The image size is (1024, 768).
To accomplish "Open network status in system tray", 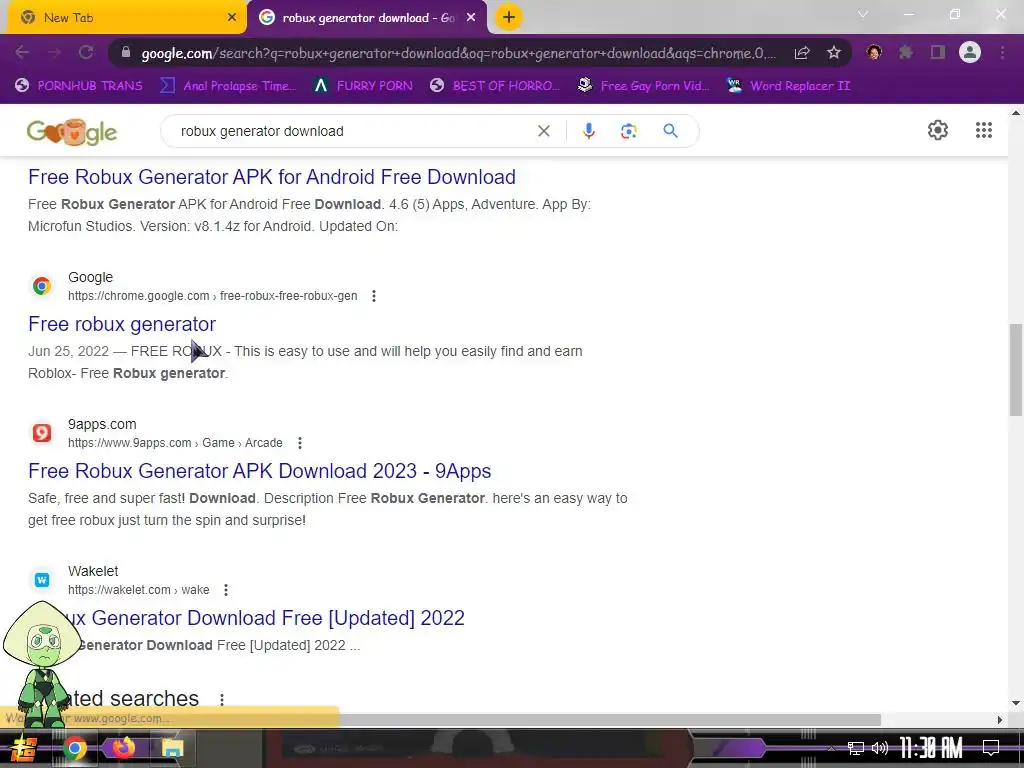I will (855, 748).
